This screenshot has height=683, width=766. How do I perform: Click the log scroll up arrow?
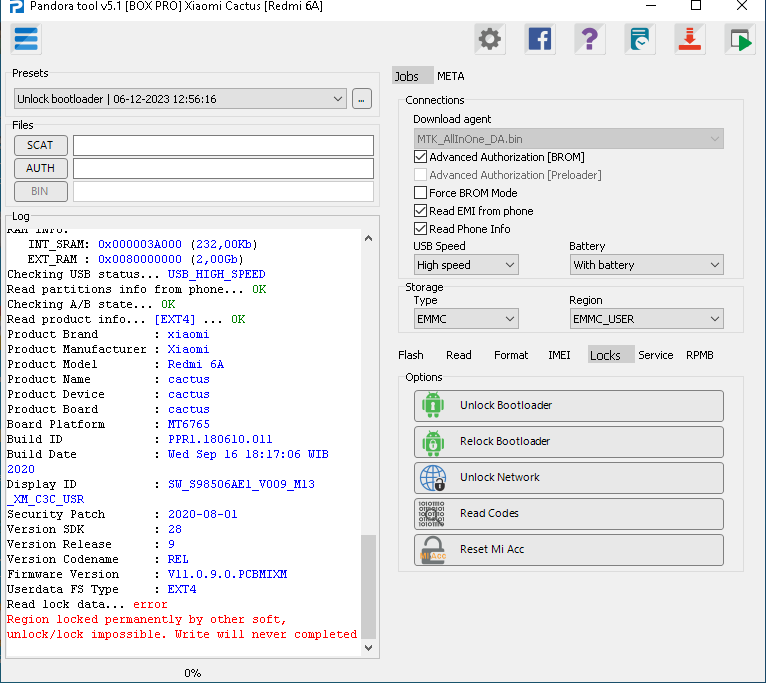click(369, 238)
